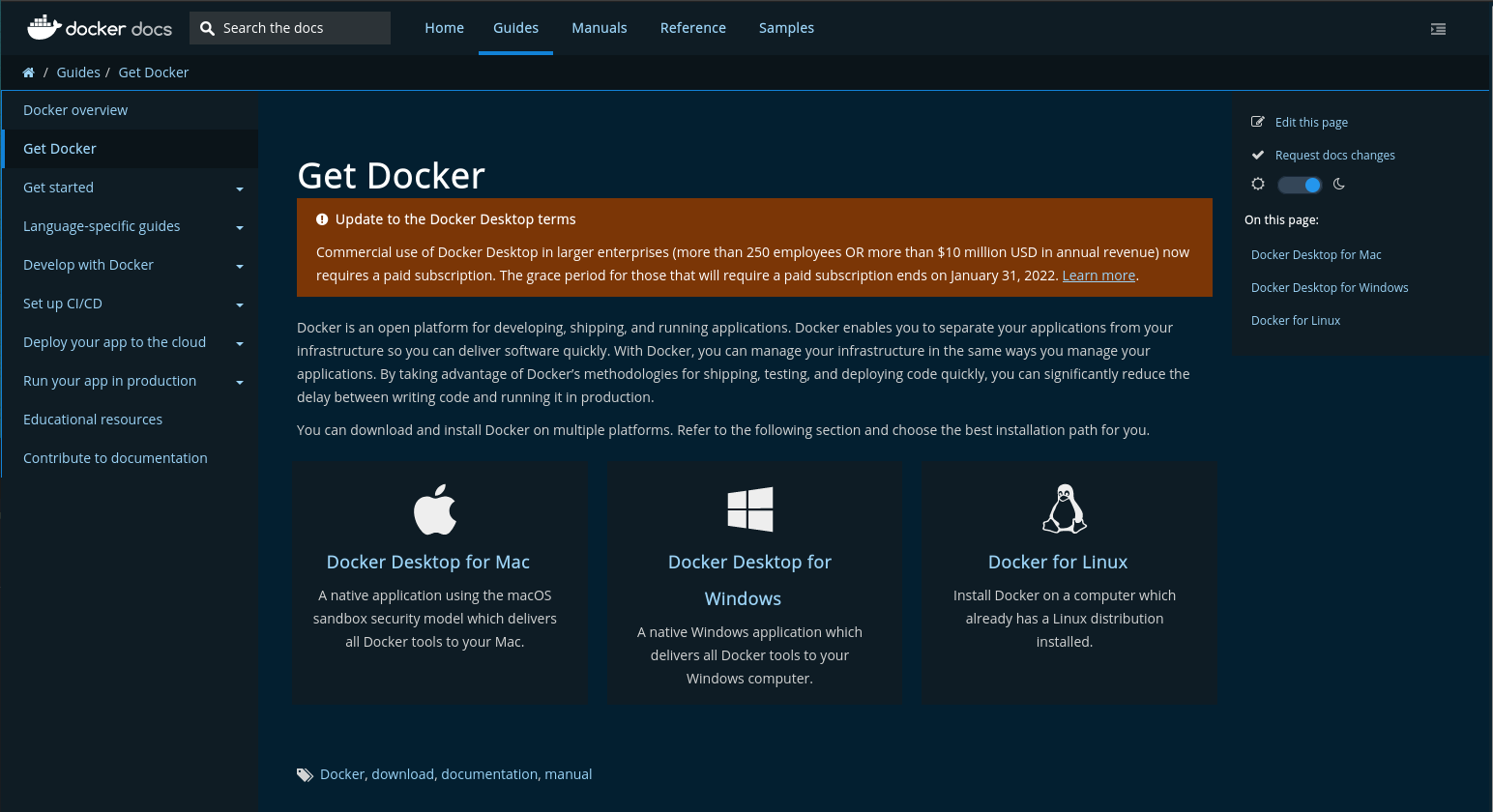Expand Language-specific guides section
The height and width of the screenshot is (812, 1493).
pos(240,227)
